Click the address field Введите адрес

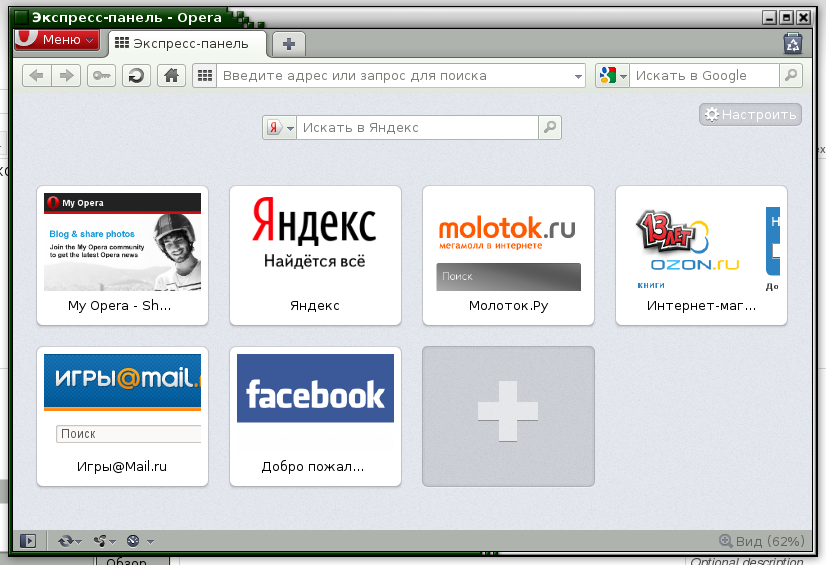tap(395, 76)
